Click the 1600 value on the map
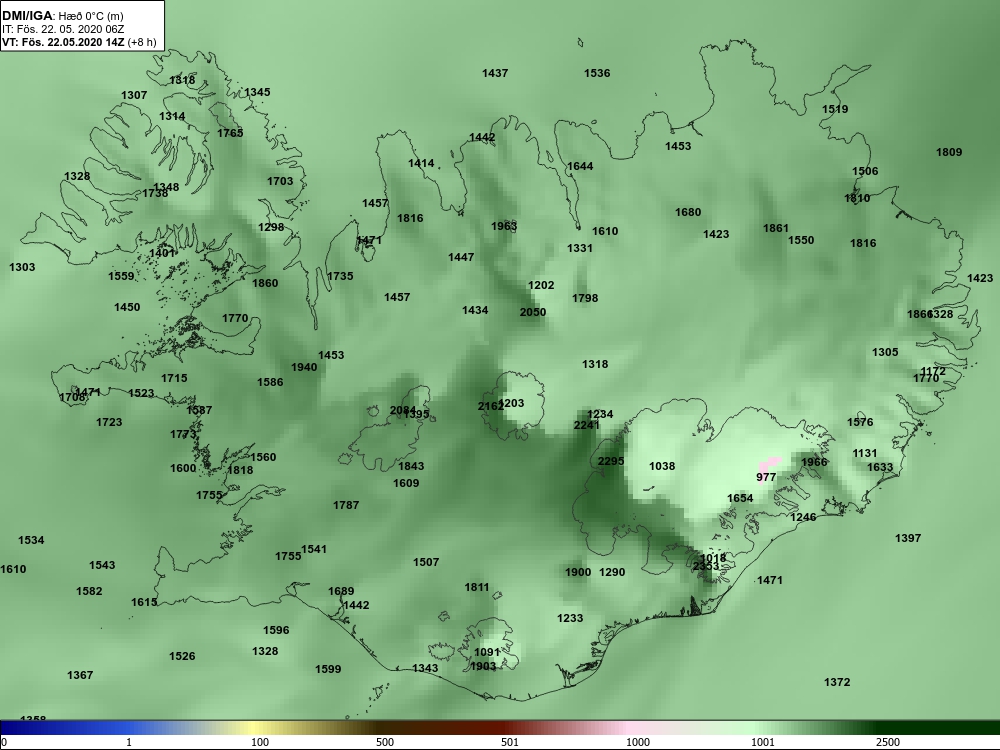1000x750 pixels. click(x=183, y=469)
